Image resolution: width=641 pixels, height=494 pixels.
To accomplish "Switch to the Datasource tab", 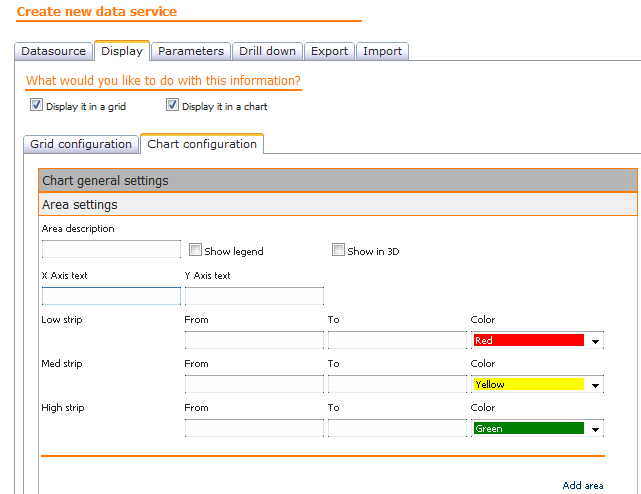I will (54, 51).
